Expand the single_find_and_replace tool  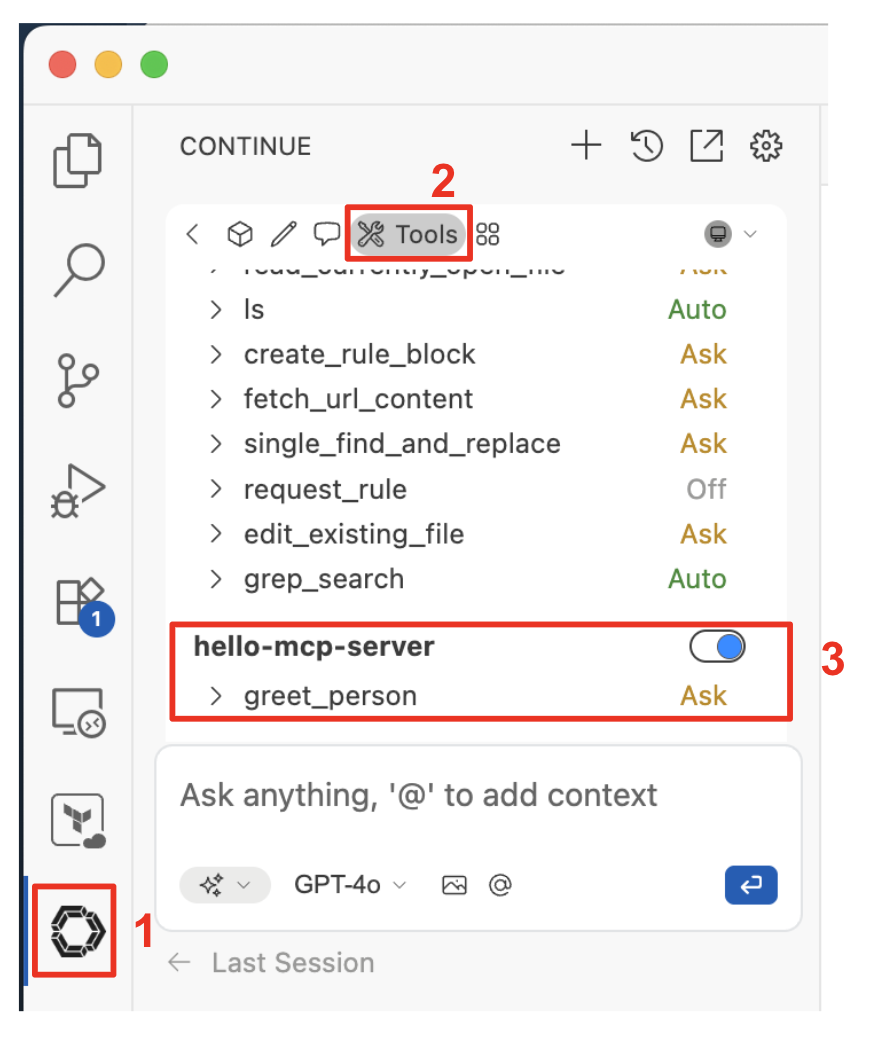(215, 444)
